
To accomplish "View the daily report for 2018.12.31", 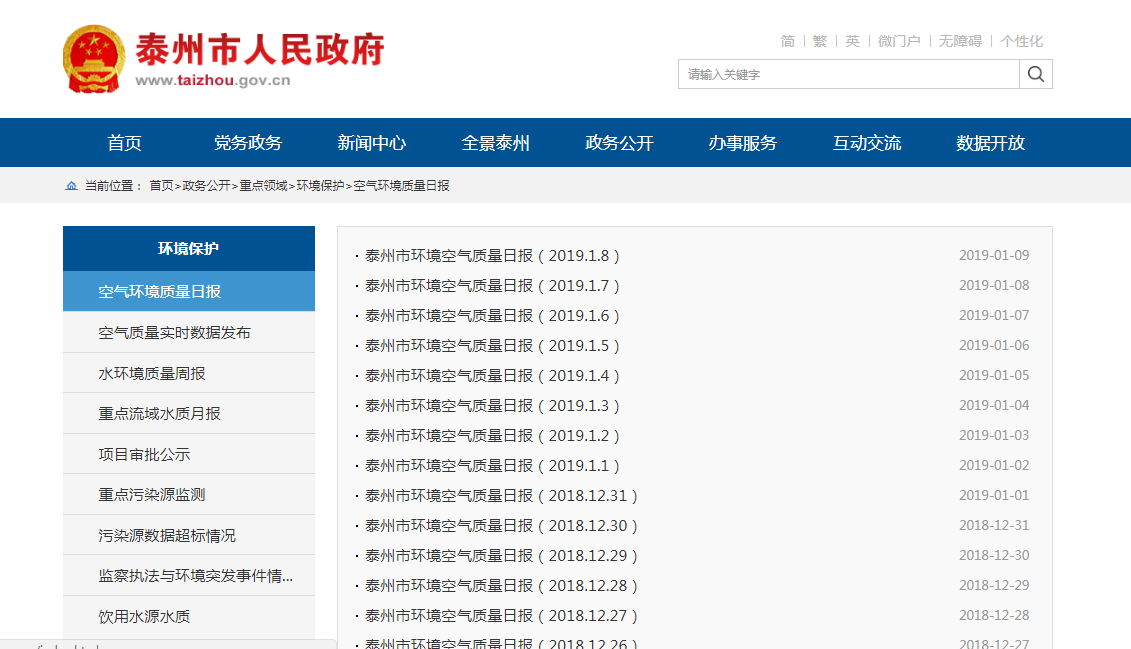I will point(501,496).
